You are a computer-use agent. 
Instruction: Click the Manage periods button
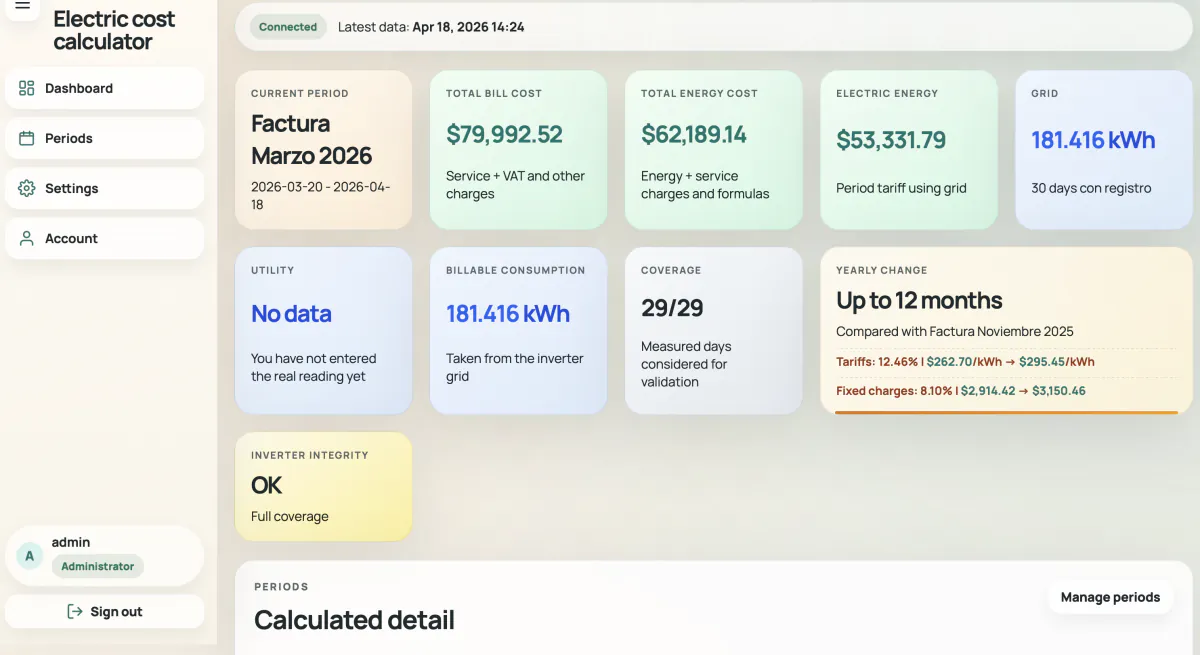pos(1110,597)
